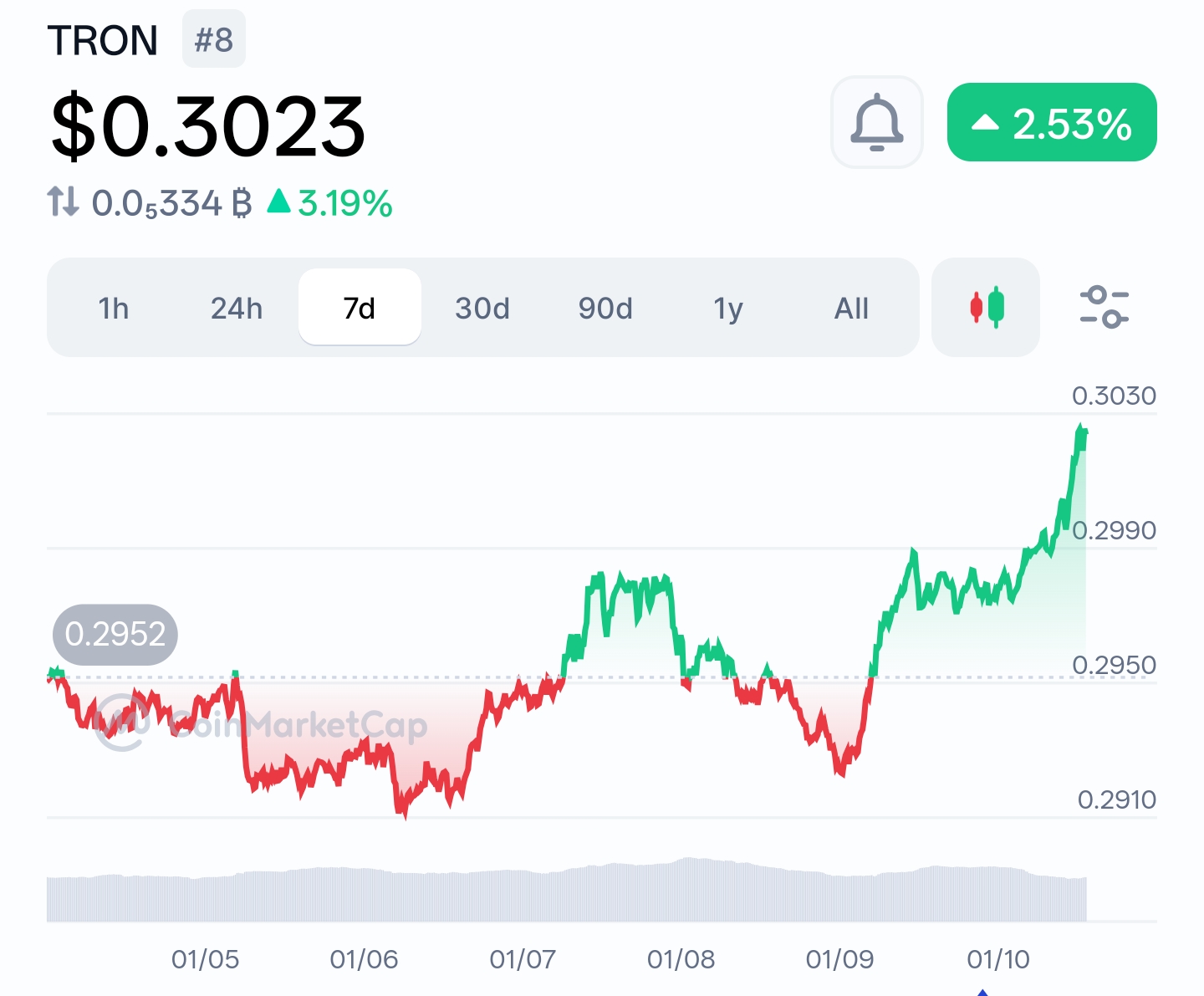The height and width of the screenshot is (996, 1204).
Task: Tap the chart's latest price peak
Action: (x=1081, y=429)
